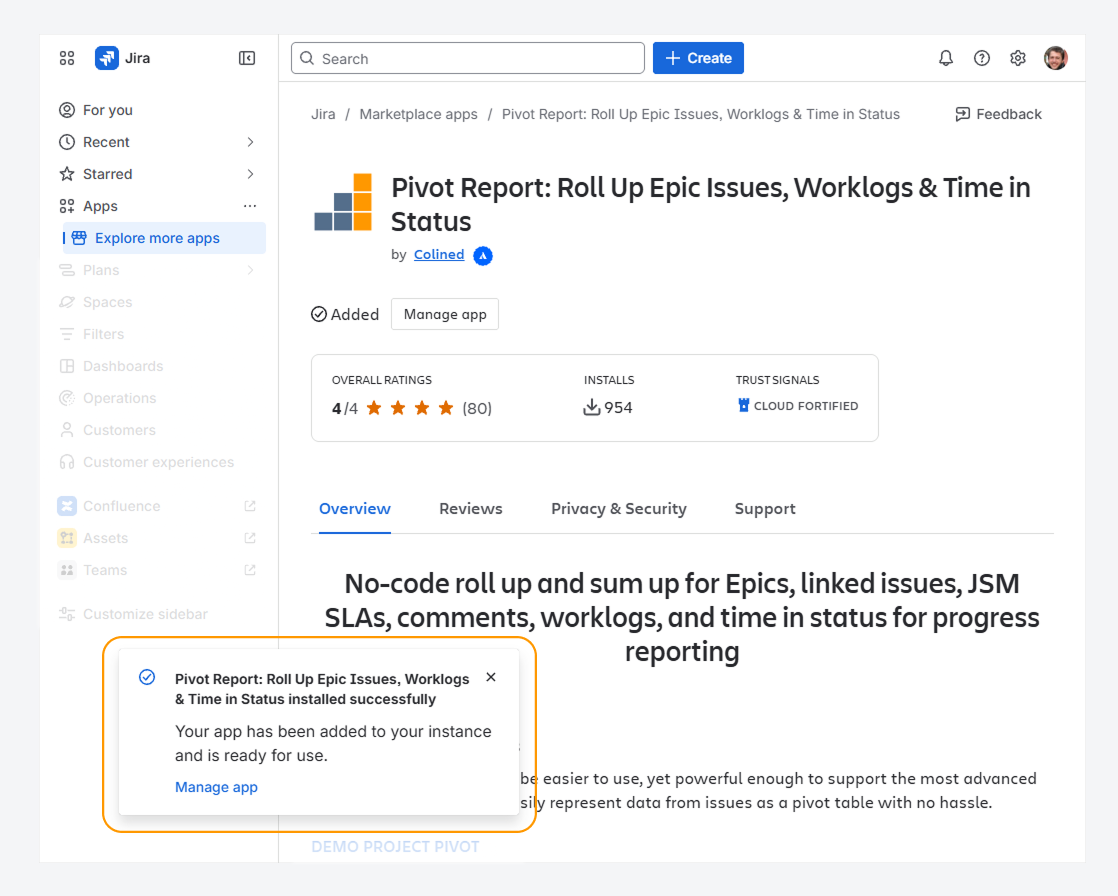Select Explore more apps
This screenshot has height=896, width=1118.
[x=164, y=238]
